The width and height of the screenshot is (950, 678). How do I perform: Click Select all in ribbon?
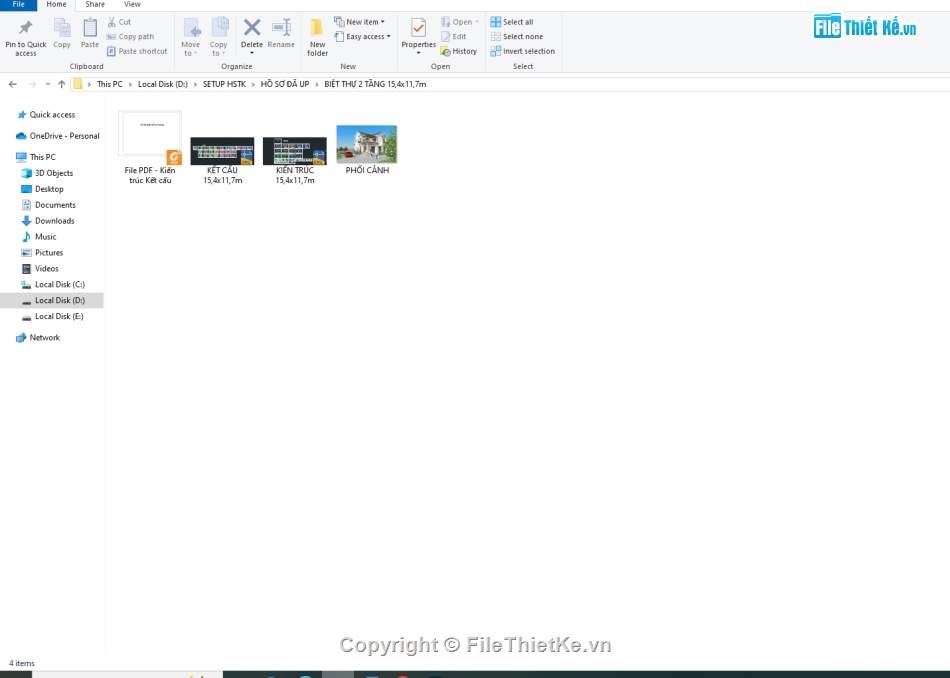coord(512,22)
